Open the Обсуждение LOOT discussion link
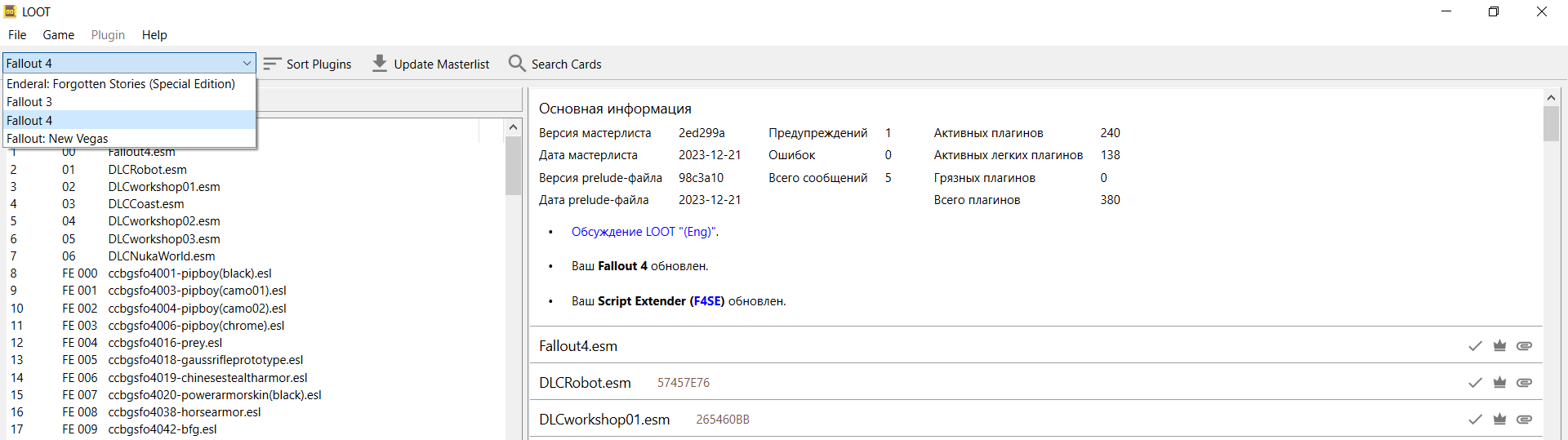This screenshot has height=440, width=1568. 644,232
